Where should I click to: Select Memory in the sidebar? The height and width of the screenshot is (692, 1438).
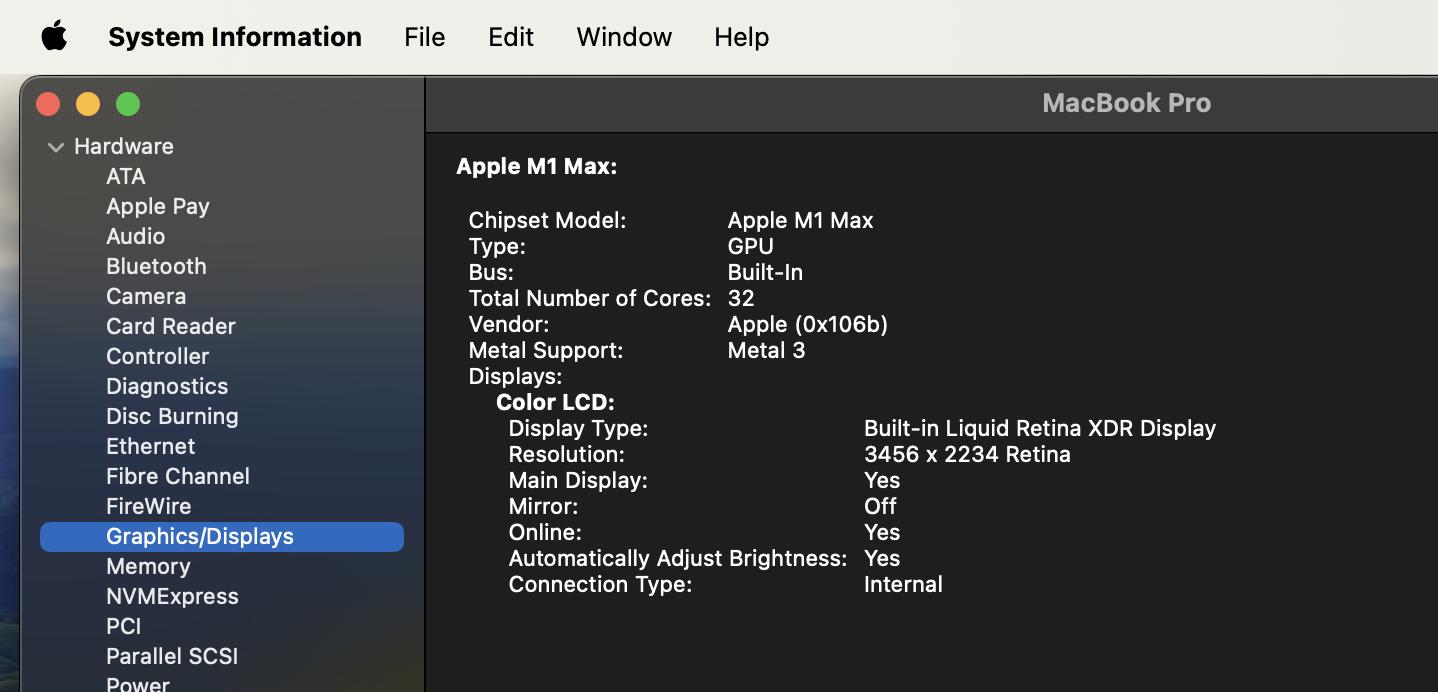tap(148, 566)
